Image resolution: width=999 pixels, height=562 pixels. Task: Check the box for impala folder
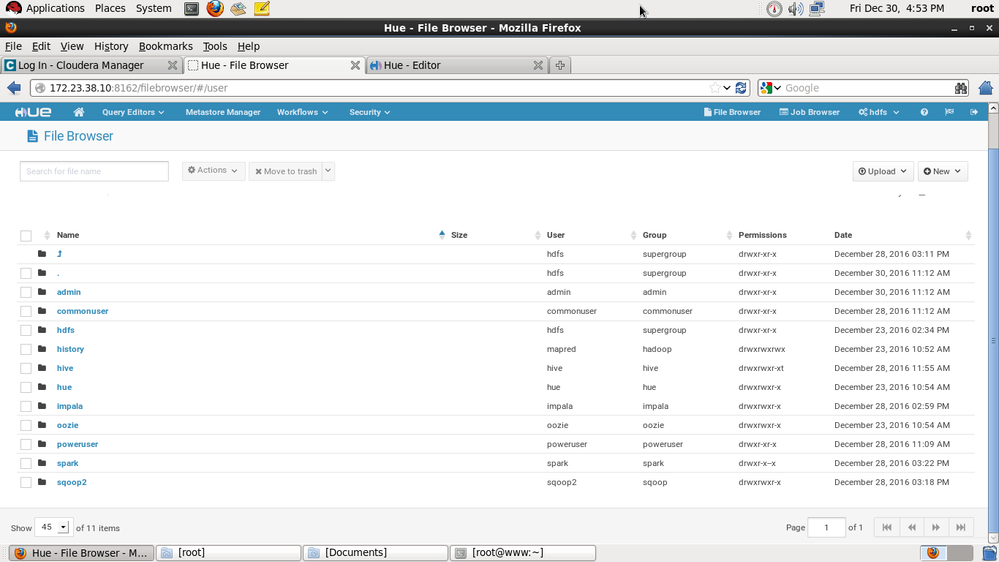pos(25,407)
